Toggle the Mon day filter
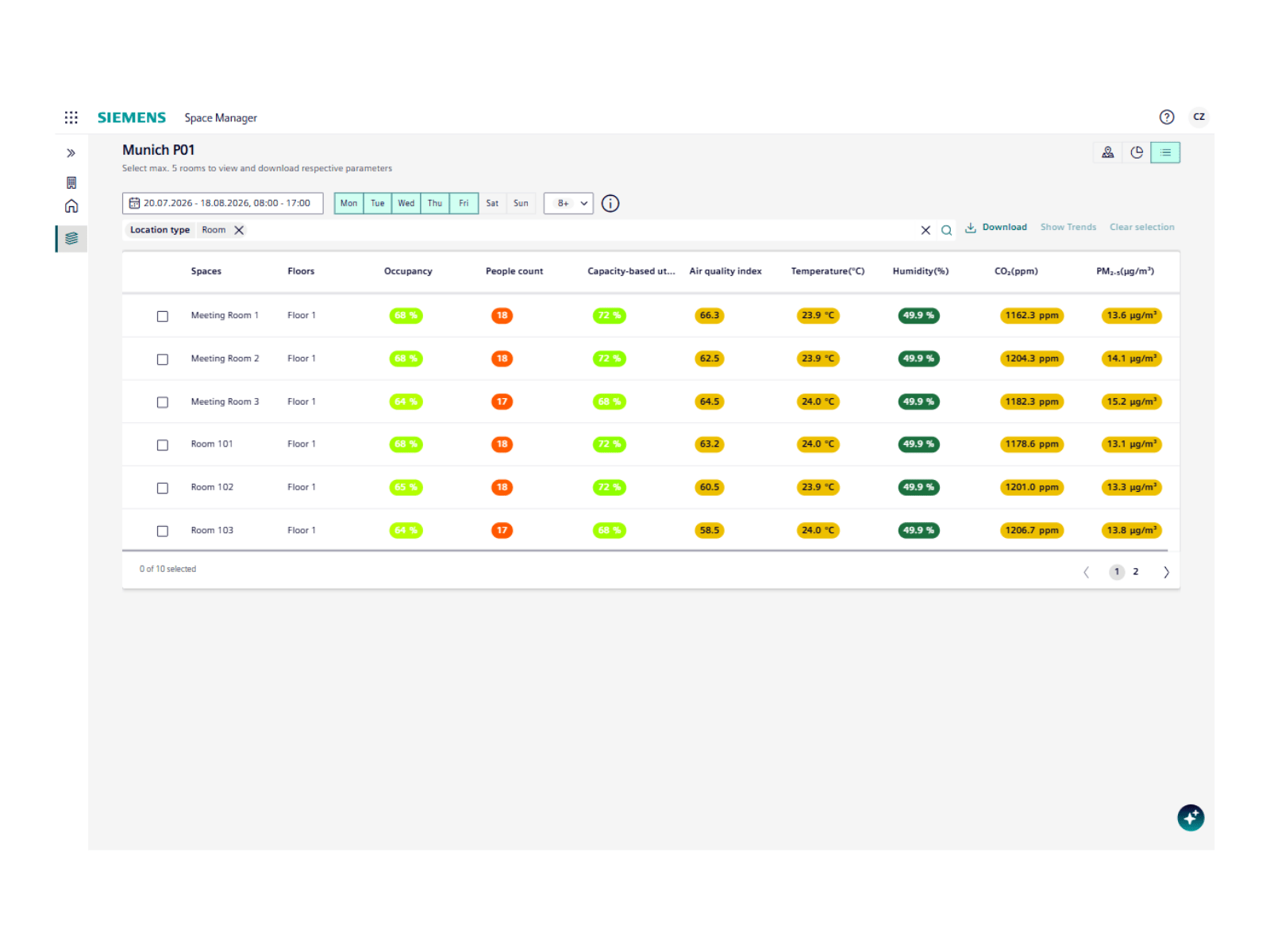1270x952 pixels. (x=348, y=203)
